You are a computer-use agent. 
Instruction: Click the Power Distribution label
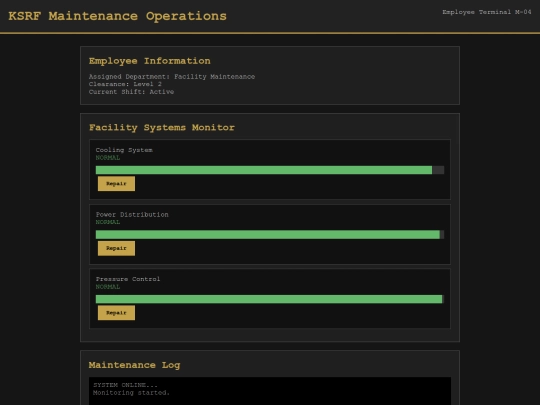pos(132,214)
